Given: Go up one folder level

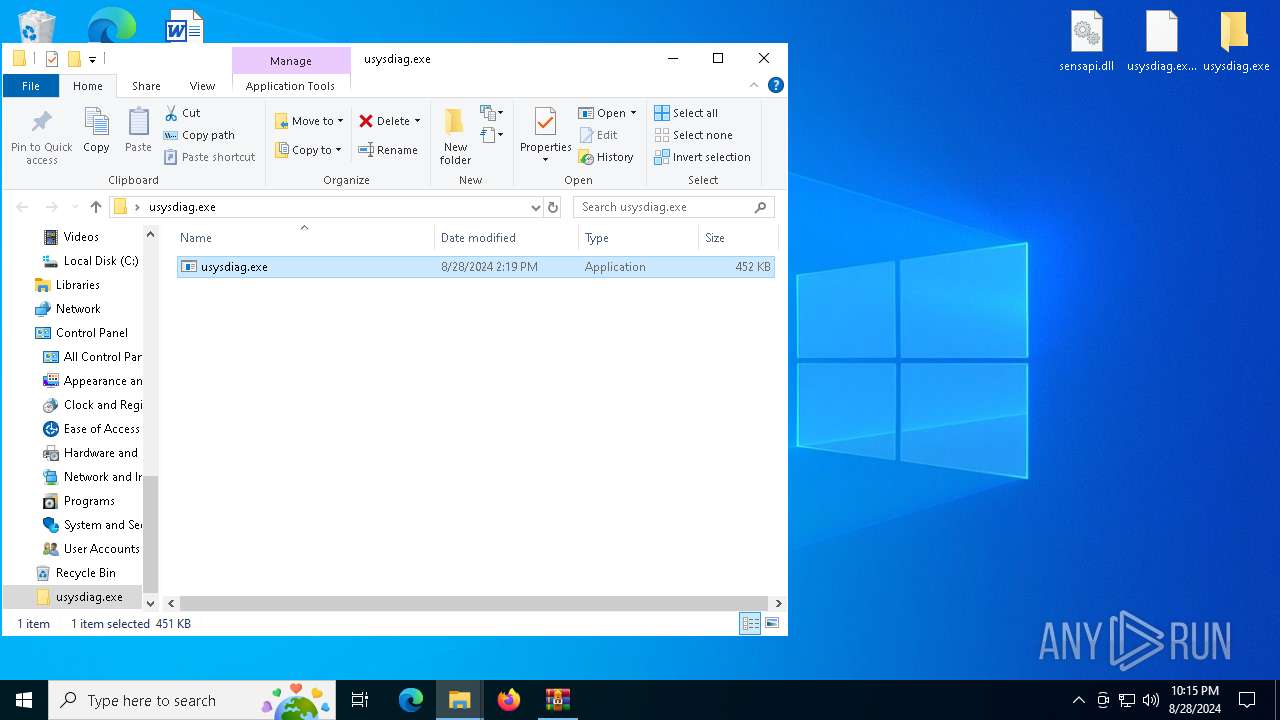Looking at the screenshot, I should (x=96, y=207).
